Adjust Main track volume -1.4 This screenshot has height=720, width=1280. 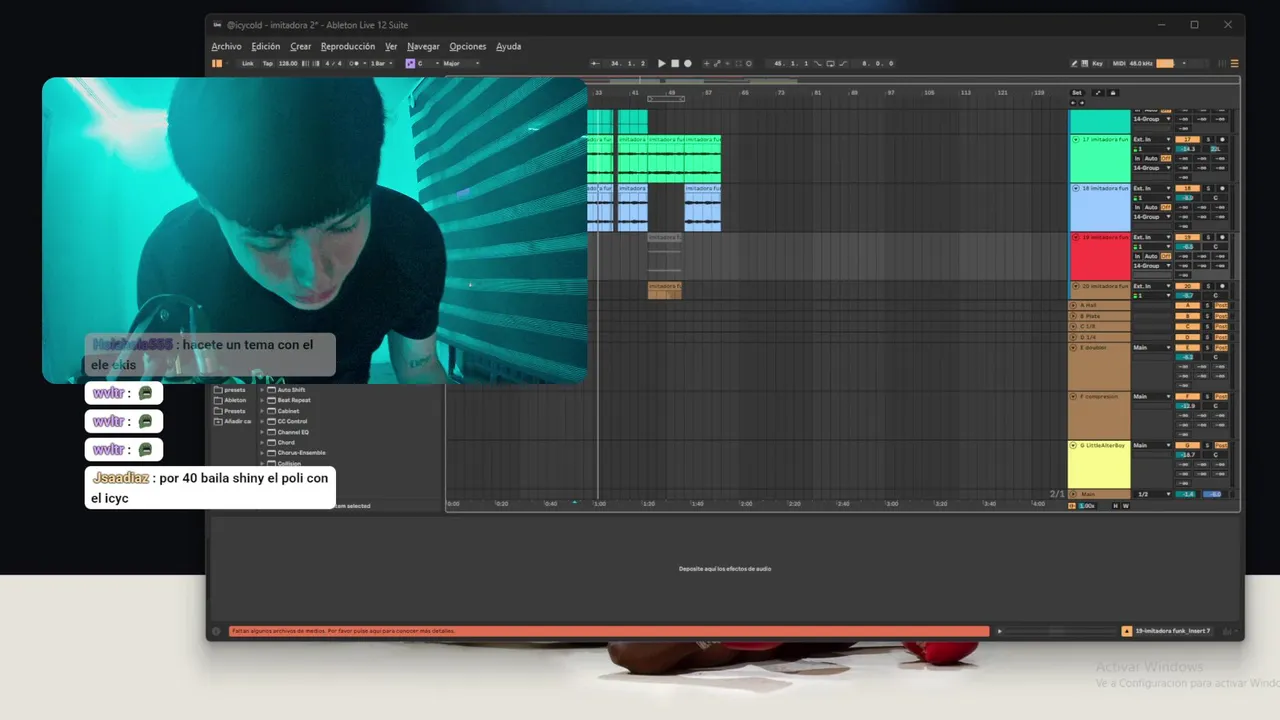pyautogui.click(x=1187, y=494)
